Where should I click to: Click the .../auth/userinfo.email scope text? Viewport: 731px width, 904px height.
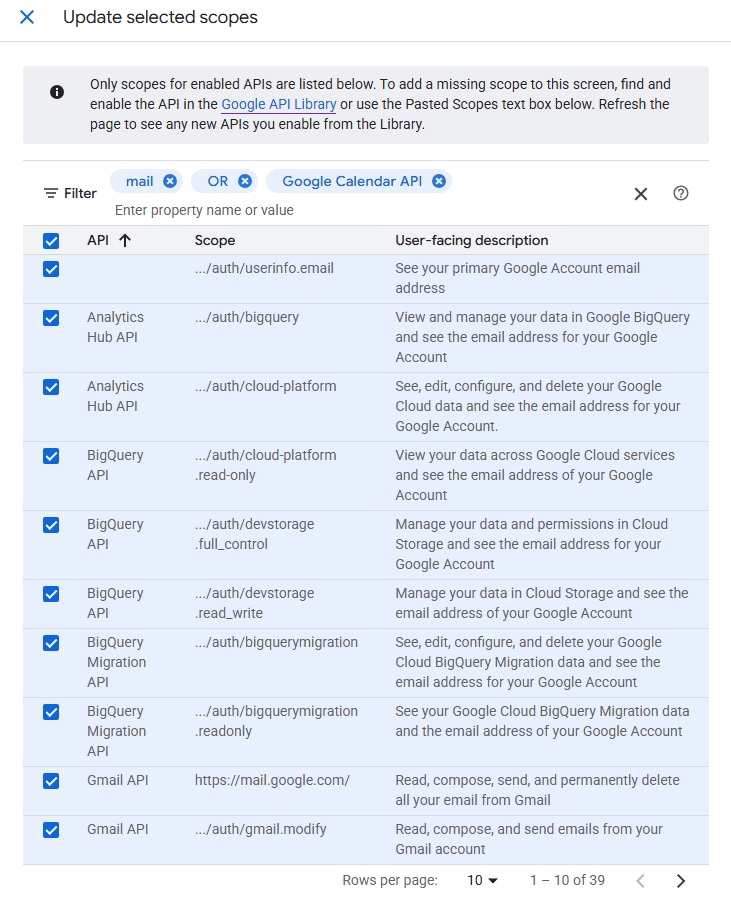[264, 268]
